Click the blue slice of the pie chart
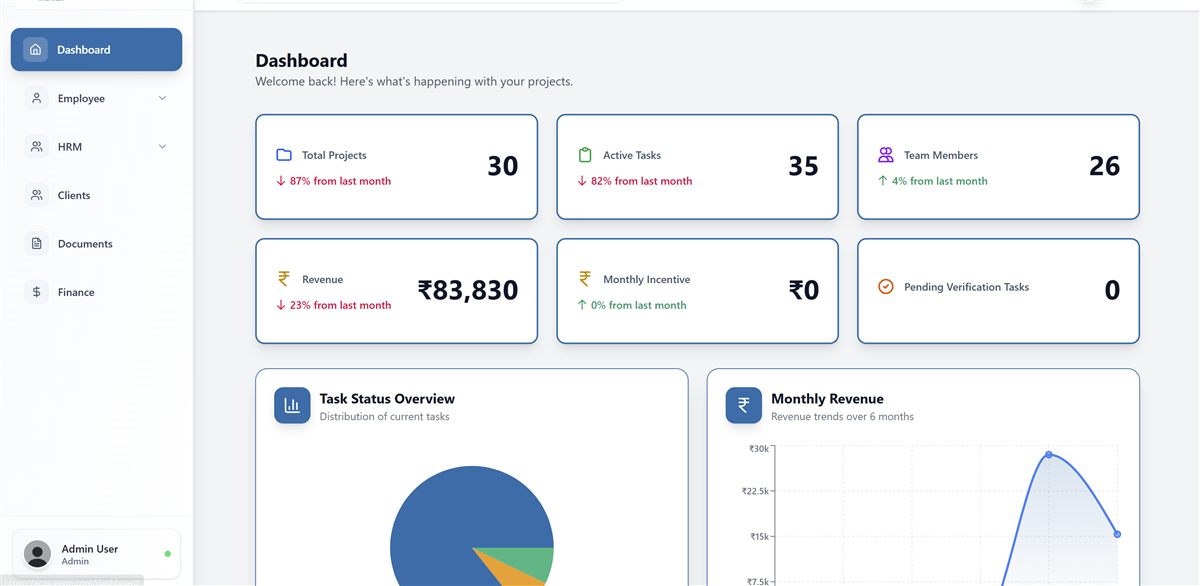Image resolution: width=1200 pixels, height=586 pixels. (440, 520)
